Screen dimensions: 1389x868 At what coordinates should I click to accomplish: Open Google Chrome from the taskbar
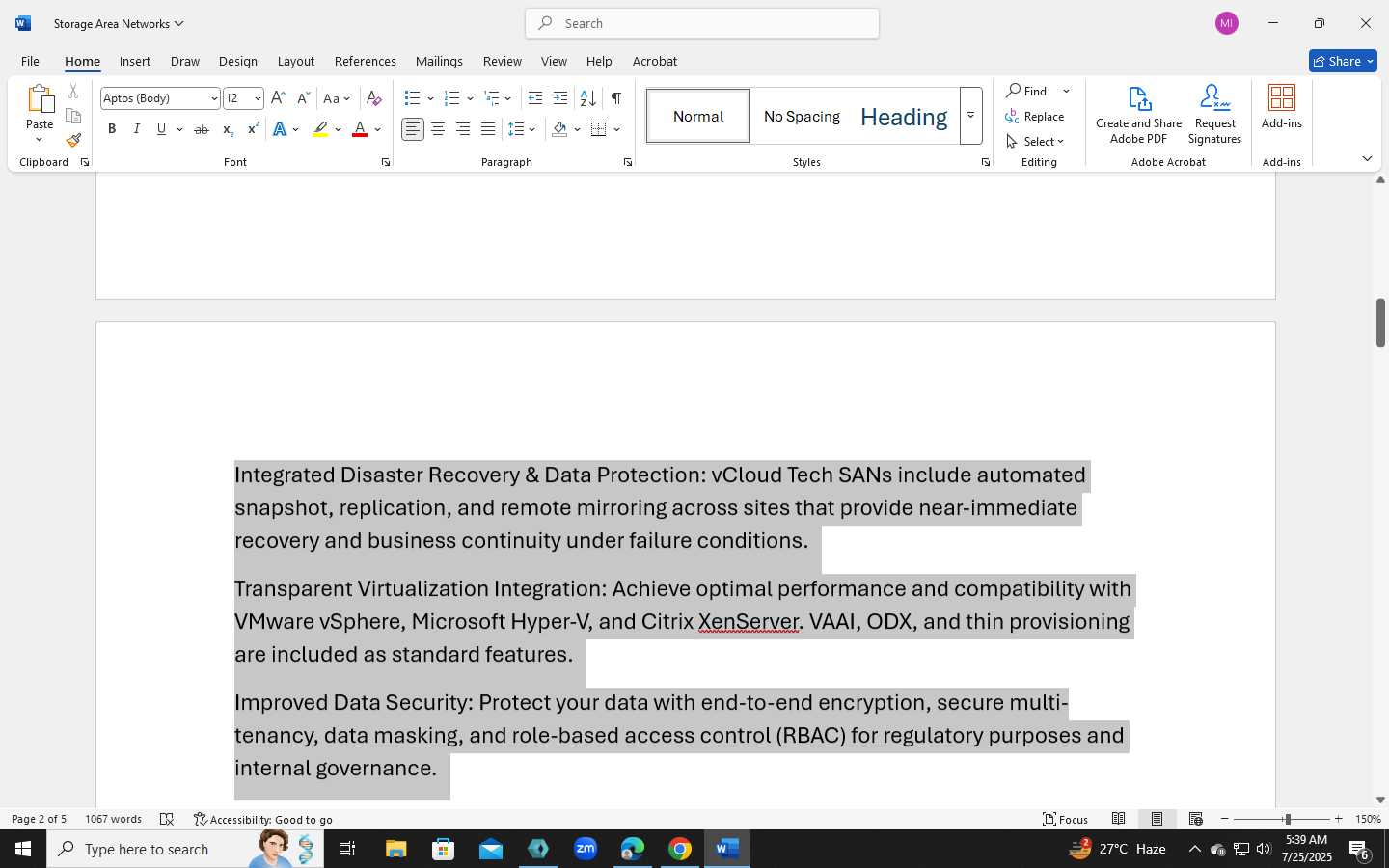click(680, 849)
